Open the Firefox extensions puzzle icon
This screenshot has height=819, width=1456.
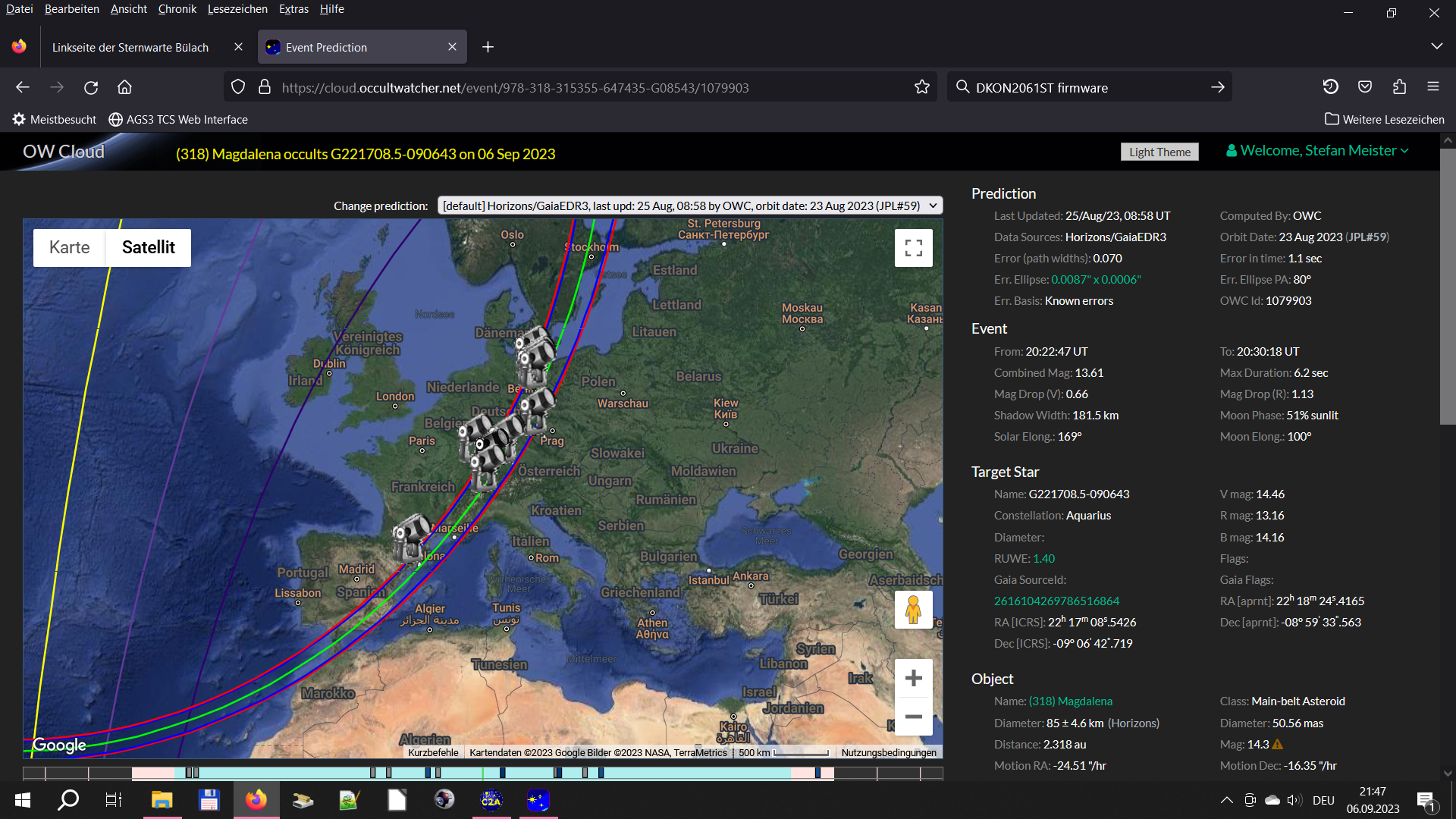pyautogui.click(x=1399, y=87)
